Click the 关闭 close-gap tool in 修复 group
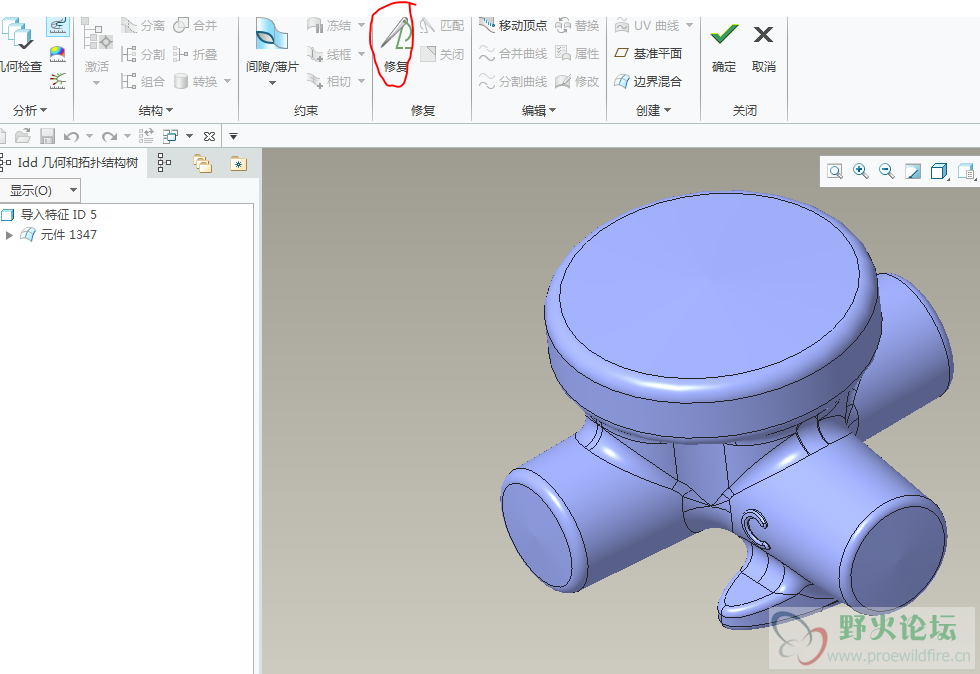The image size is (980, 674). 442,54
